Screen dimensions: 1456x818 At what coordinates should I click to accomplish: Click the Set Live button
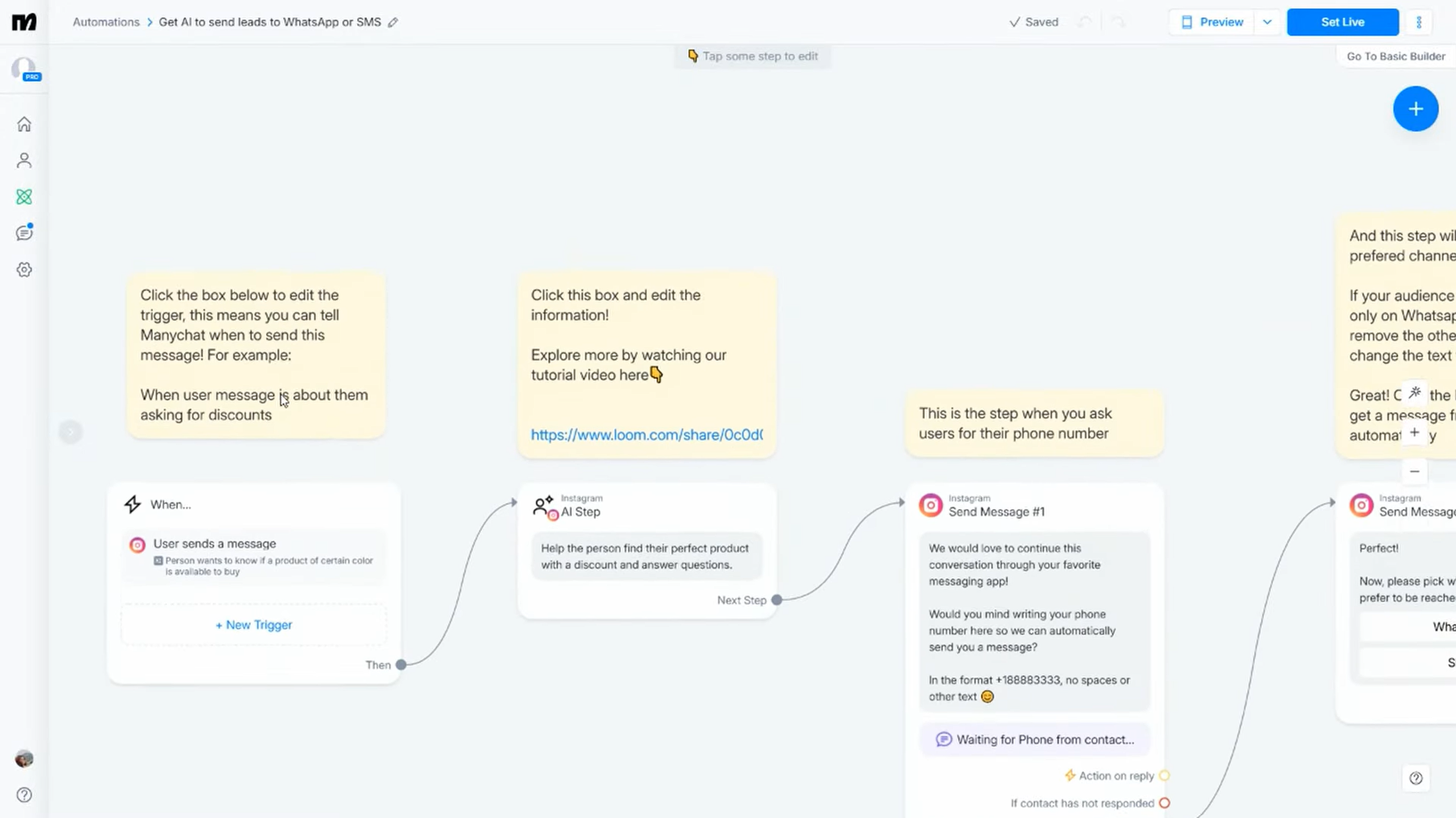coord(1343,22)
